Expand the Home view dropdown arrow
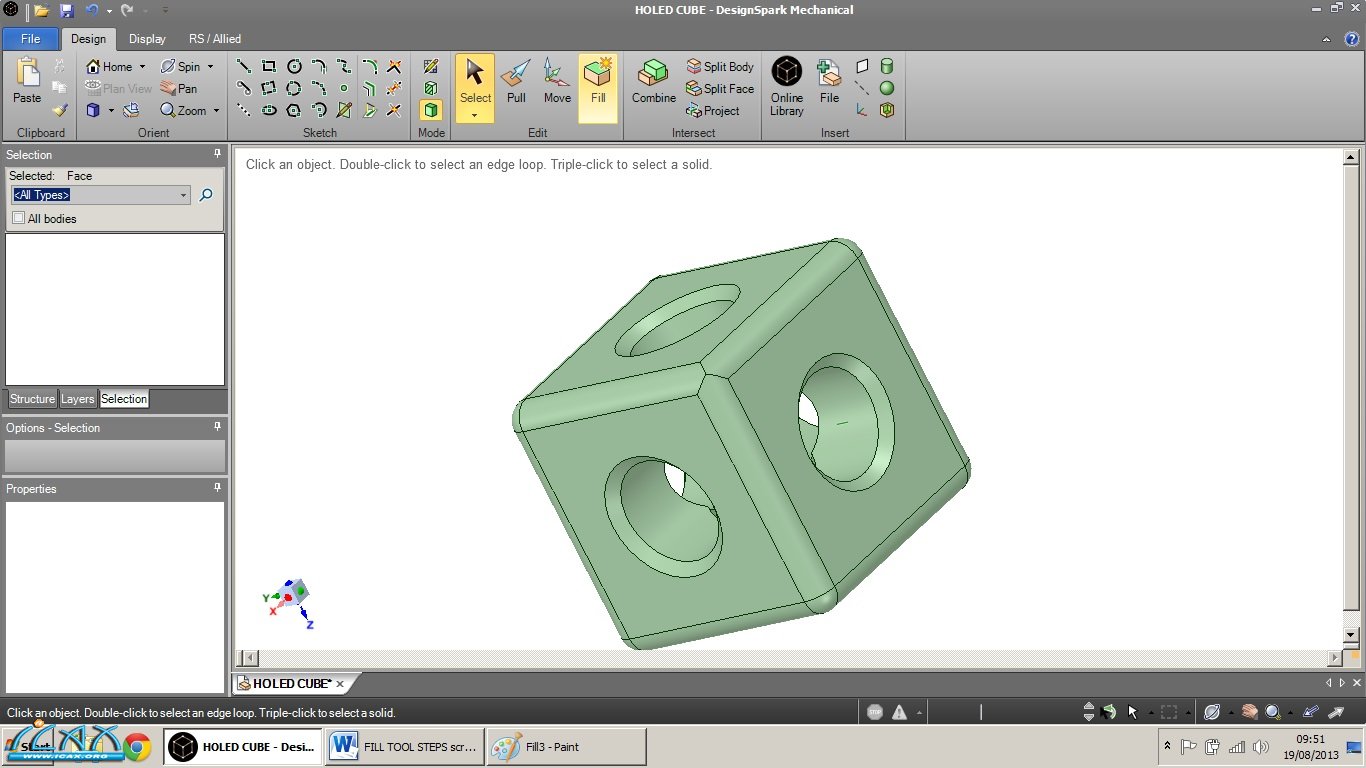Screen dimensions: 1366x768 (x=142, y=67)
